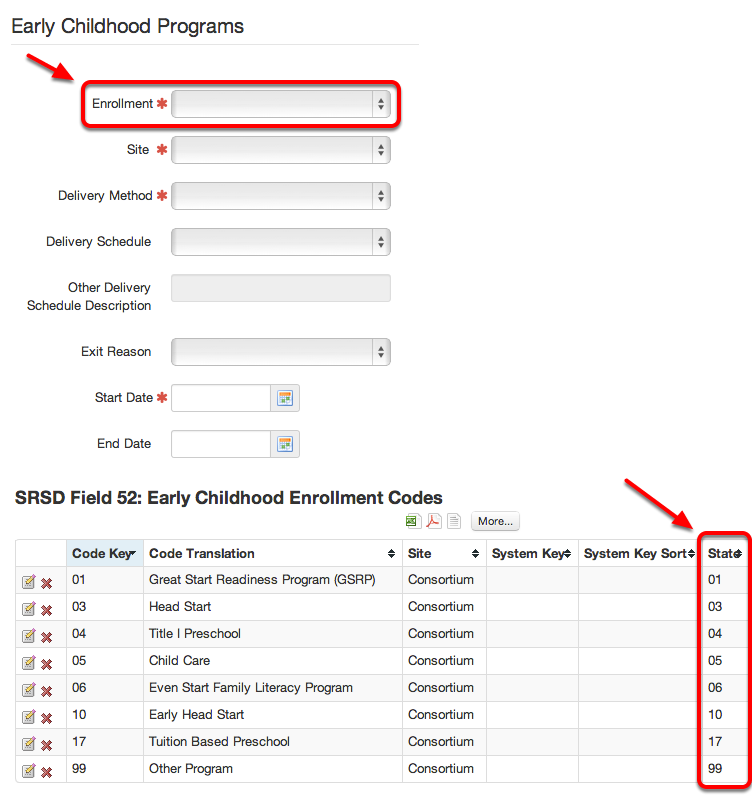Edit the Even Start Family Literacy row
The image size is (752, 795).
point(29,690)
